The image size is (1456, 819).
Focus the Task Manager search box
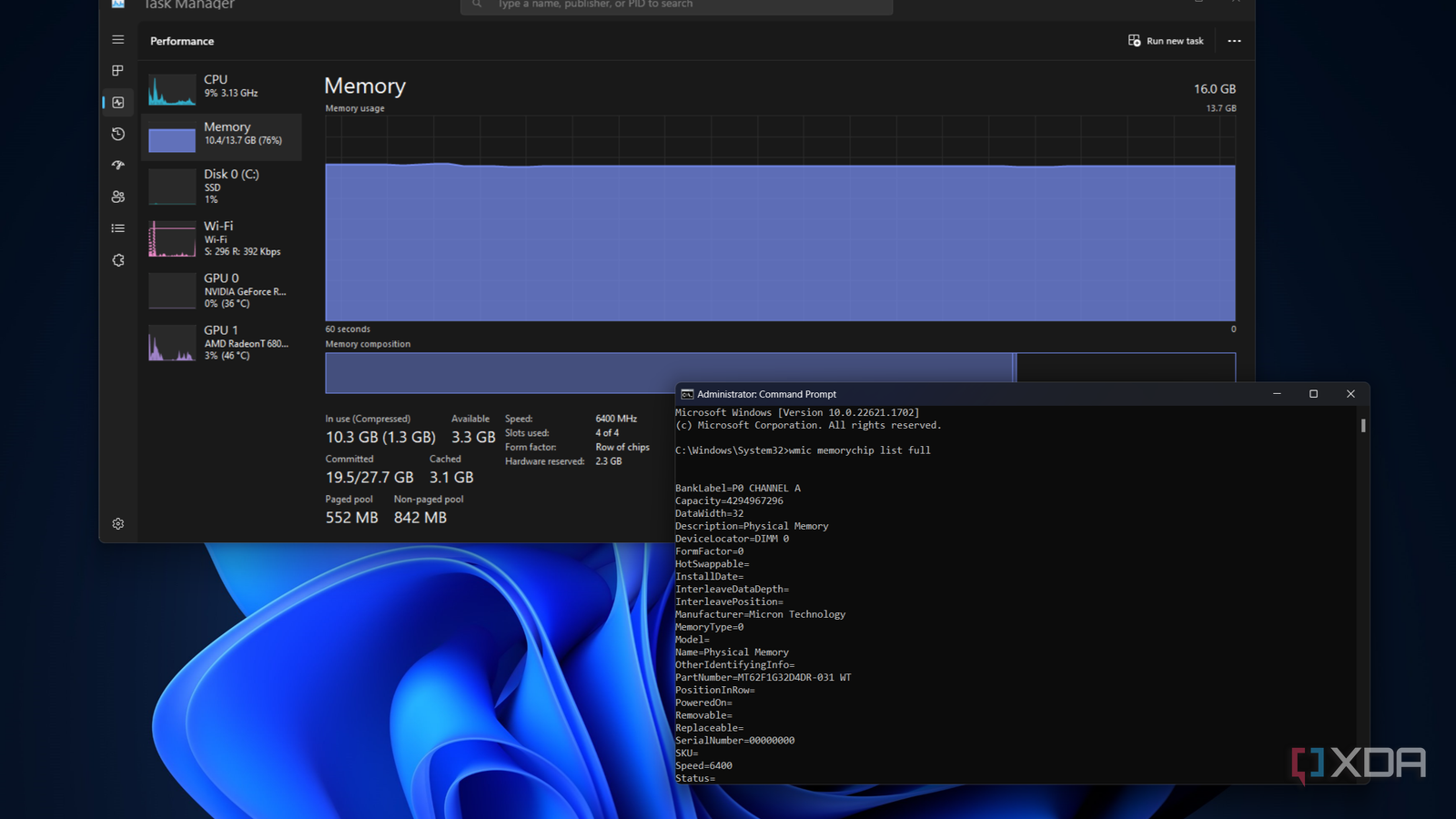pos(676,5)
